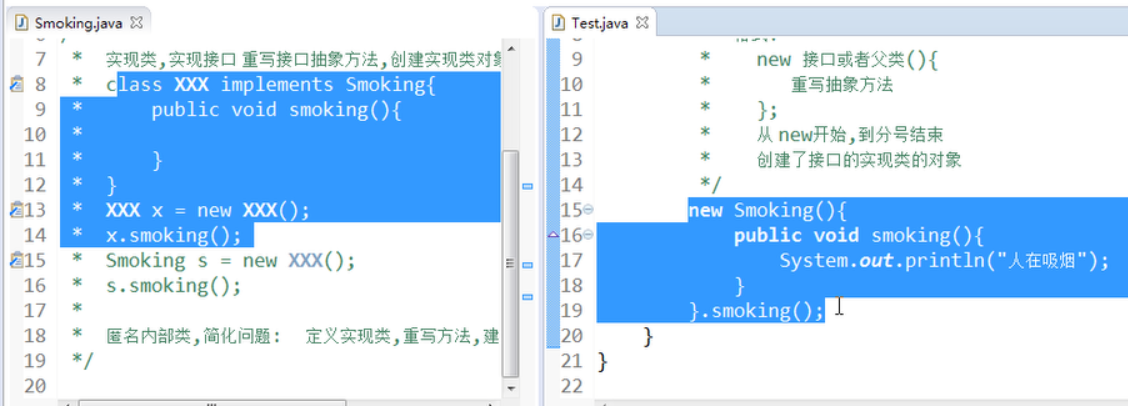Click "public void smoking(){" in Test.java

[x=858, y=235]
